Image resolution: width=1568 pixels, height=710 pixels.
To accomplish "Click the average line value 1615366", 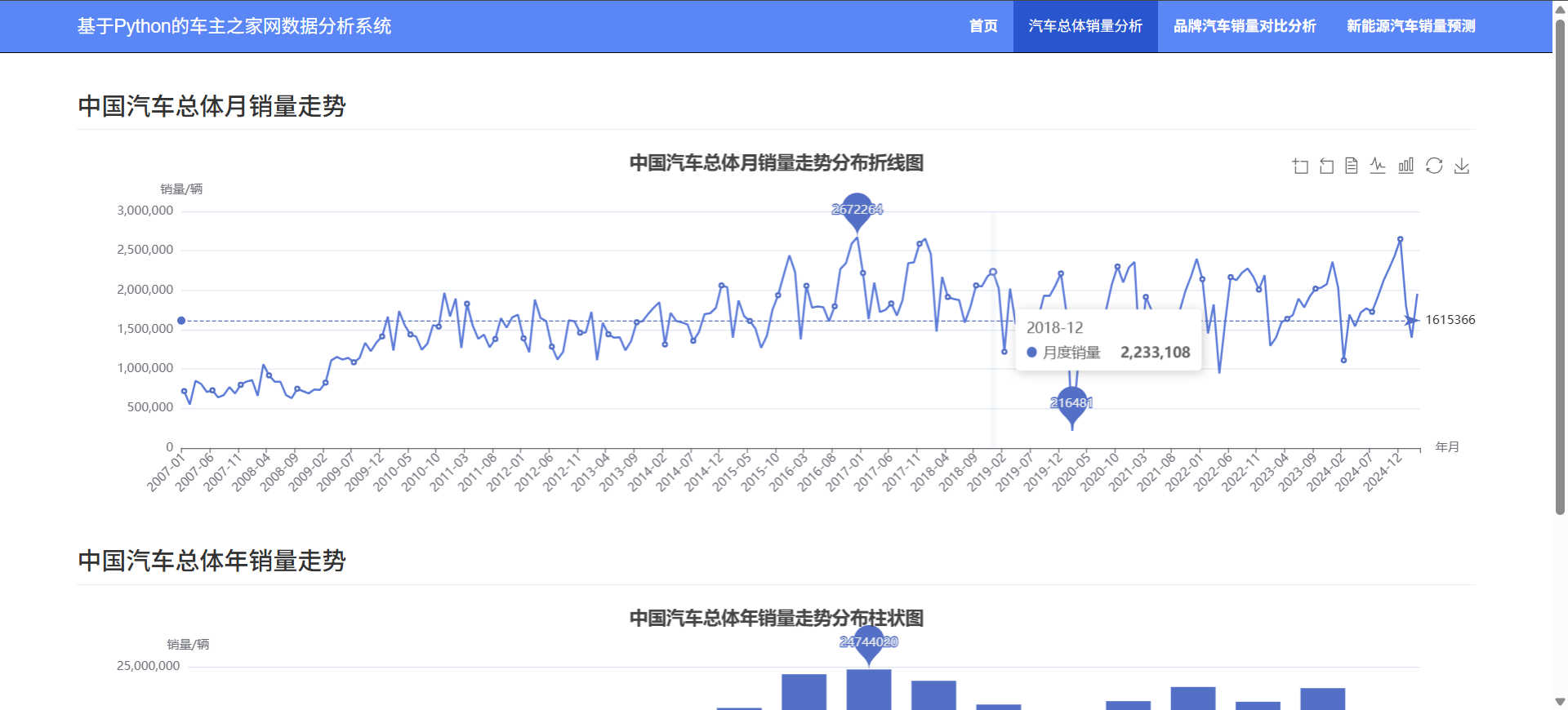I will point(1450,320).
